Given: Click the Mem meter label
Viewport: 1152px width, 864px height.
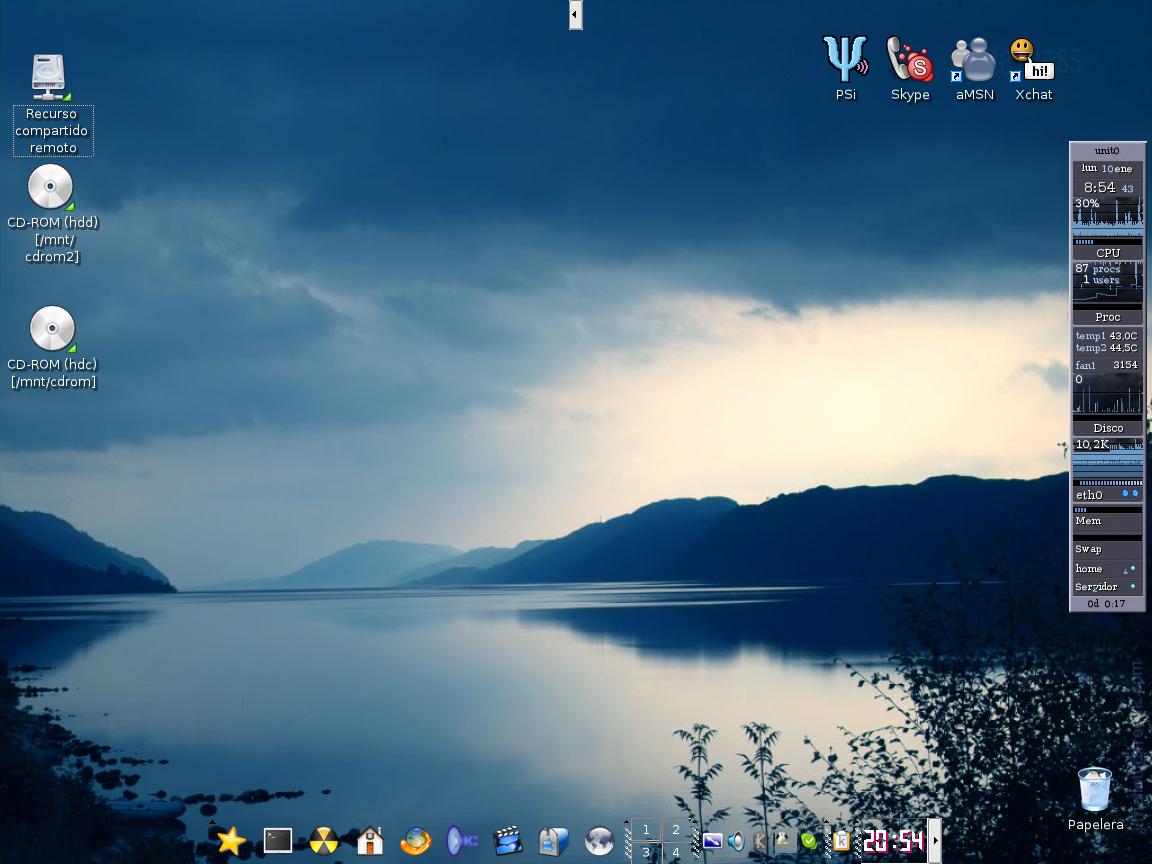Looking at the screenshot, I should pos(1088,521).
